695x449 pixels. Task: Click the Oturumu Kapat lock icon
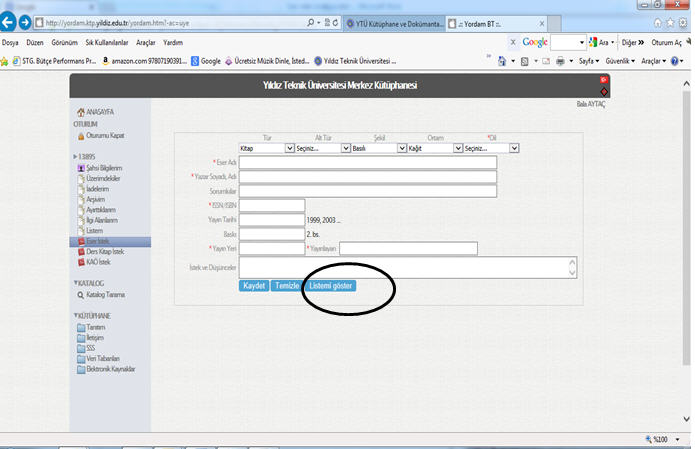[x=81, y=135]
